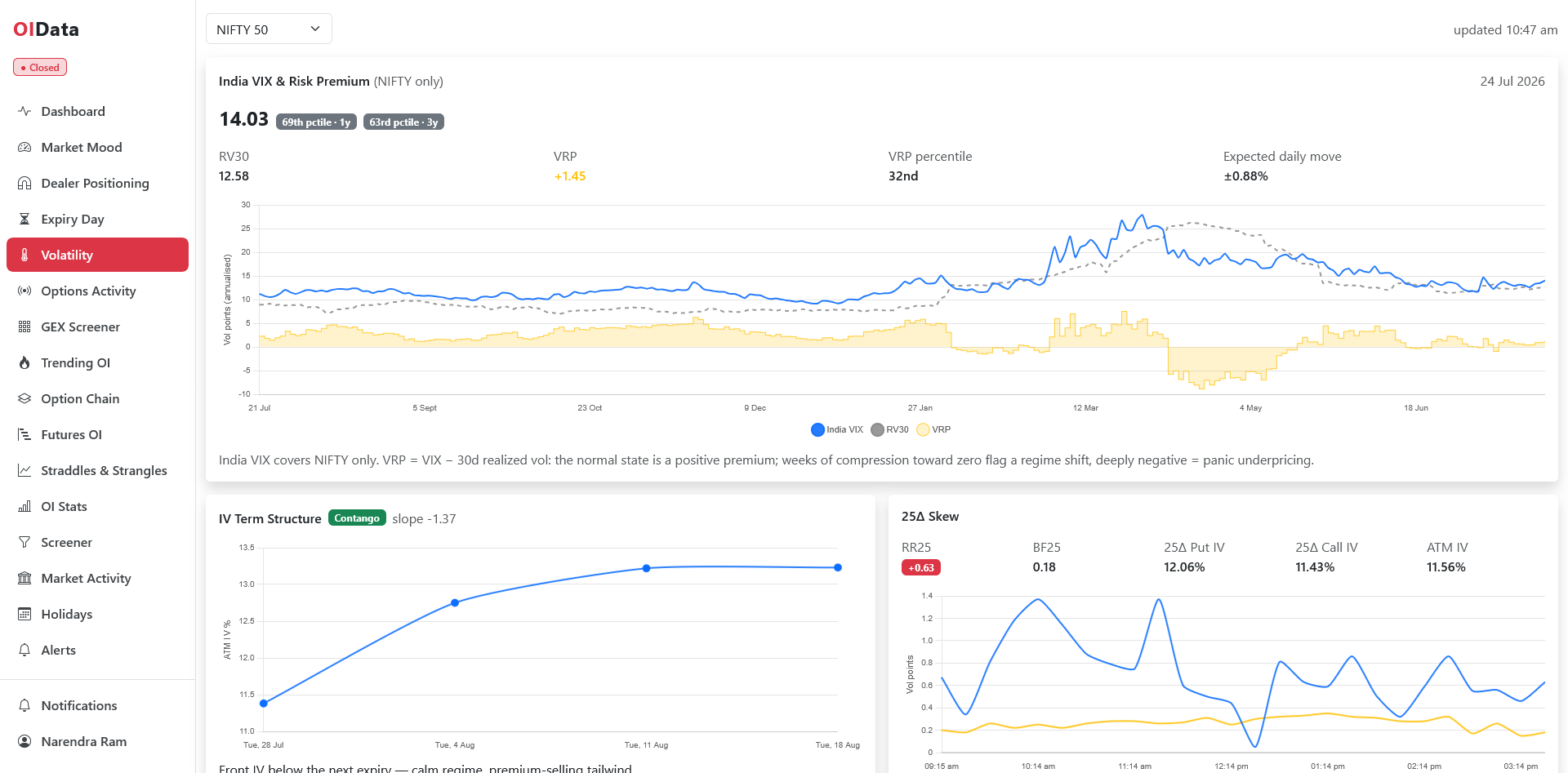Go to Trending OI

97,362
